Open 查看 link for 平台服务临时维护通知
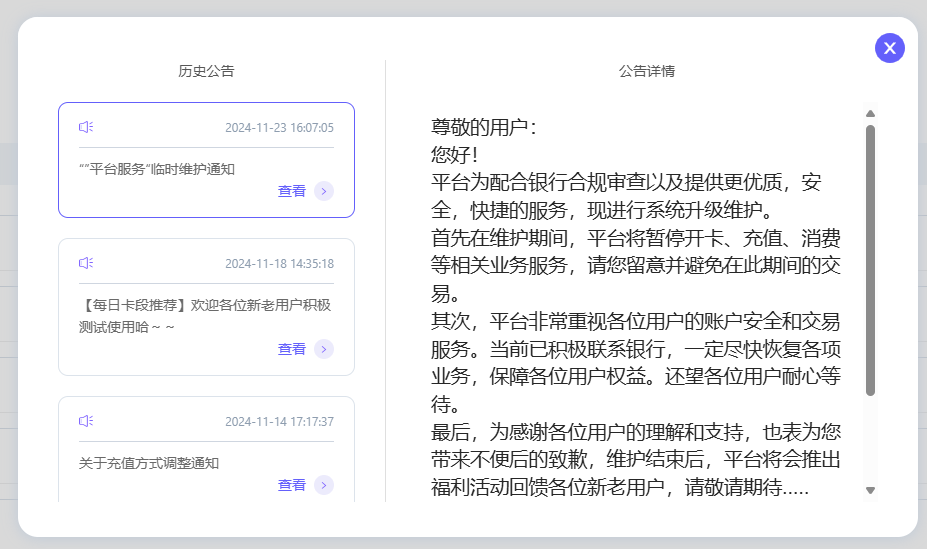 [291, 191]
